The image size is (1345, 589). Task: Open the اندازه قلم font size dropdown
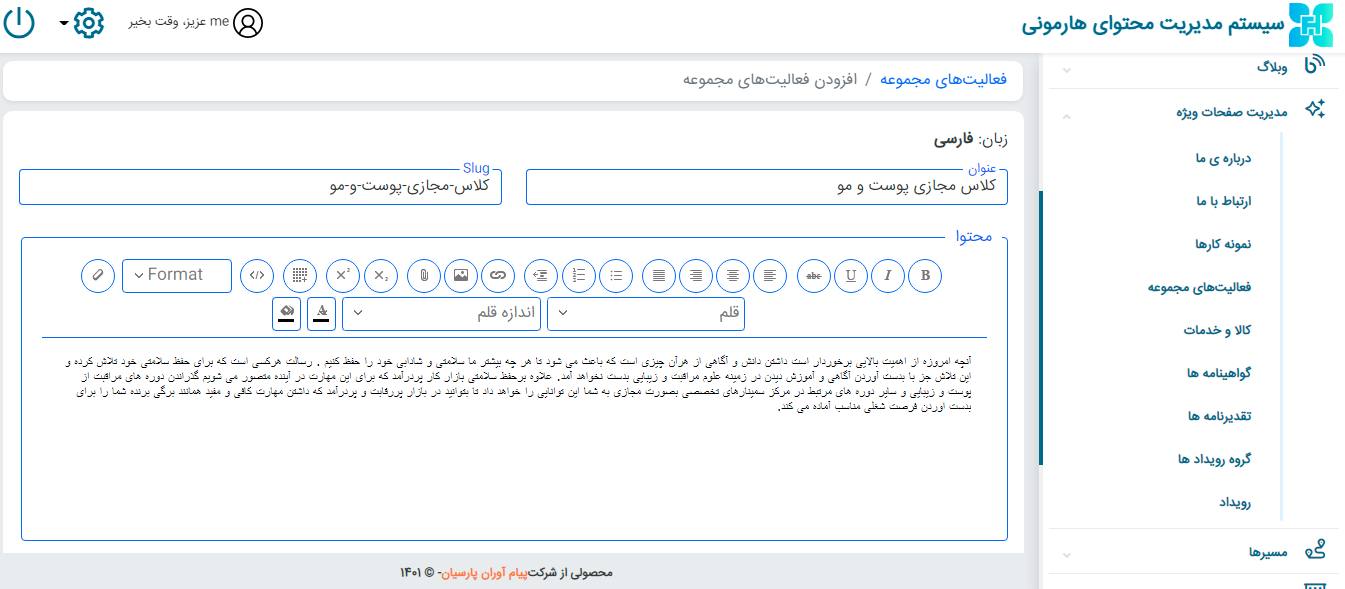point(441,313)
